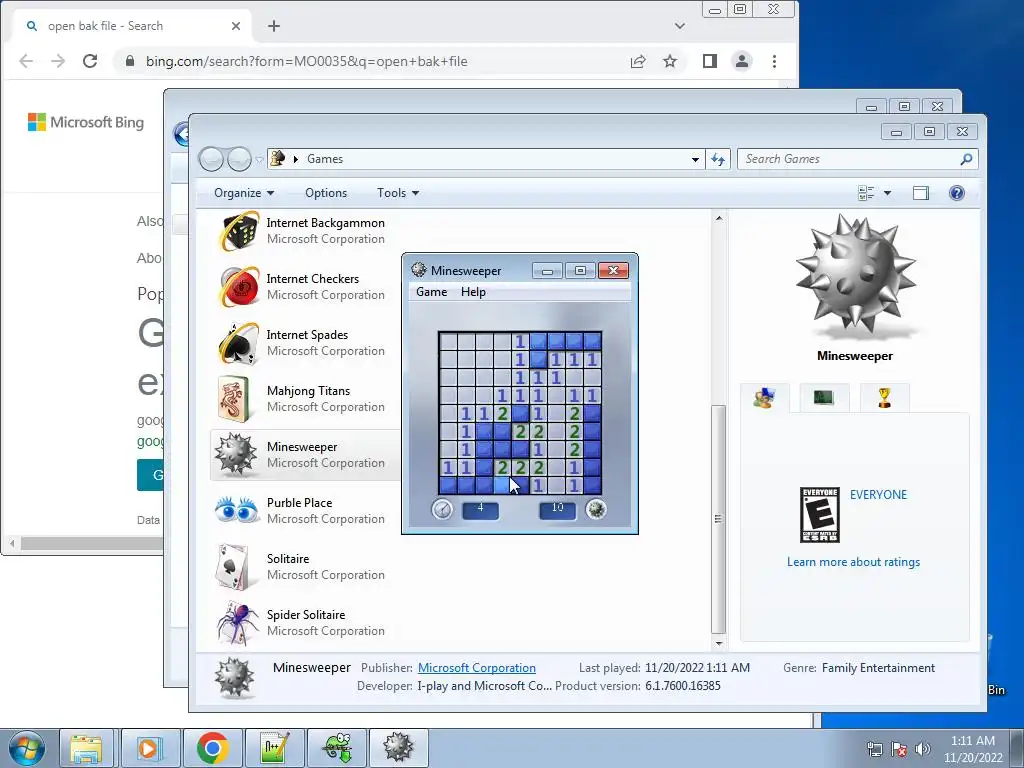
Task: Click the Chrome address bar URL
Action: [x=306, y=61]
